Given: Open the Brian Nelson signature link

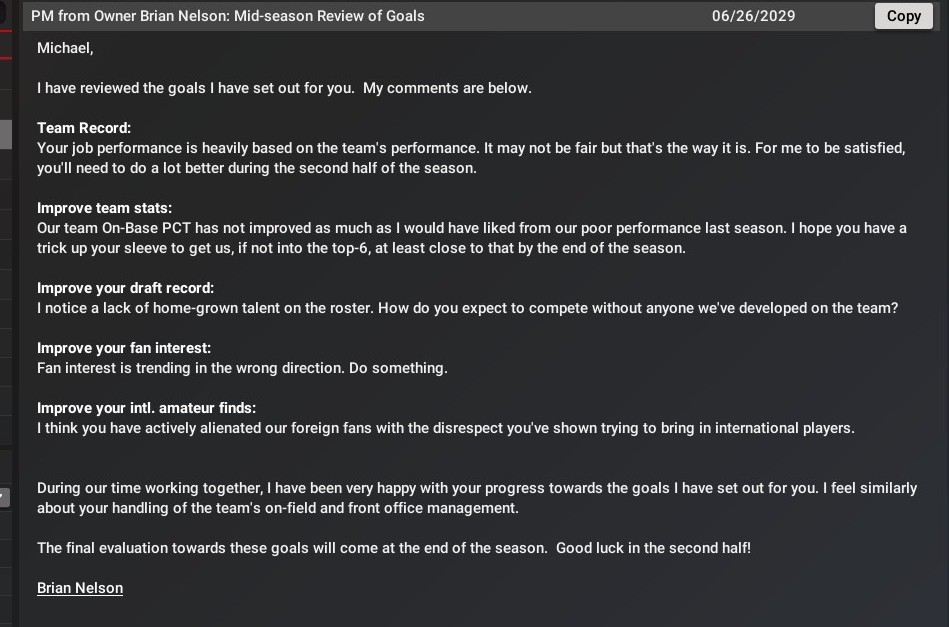Looking at the screenshot, I should click(80, 588).
